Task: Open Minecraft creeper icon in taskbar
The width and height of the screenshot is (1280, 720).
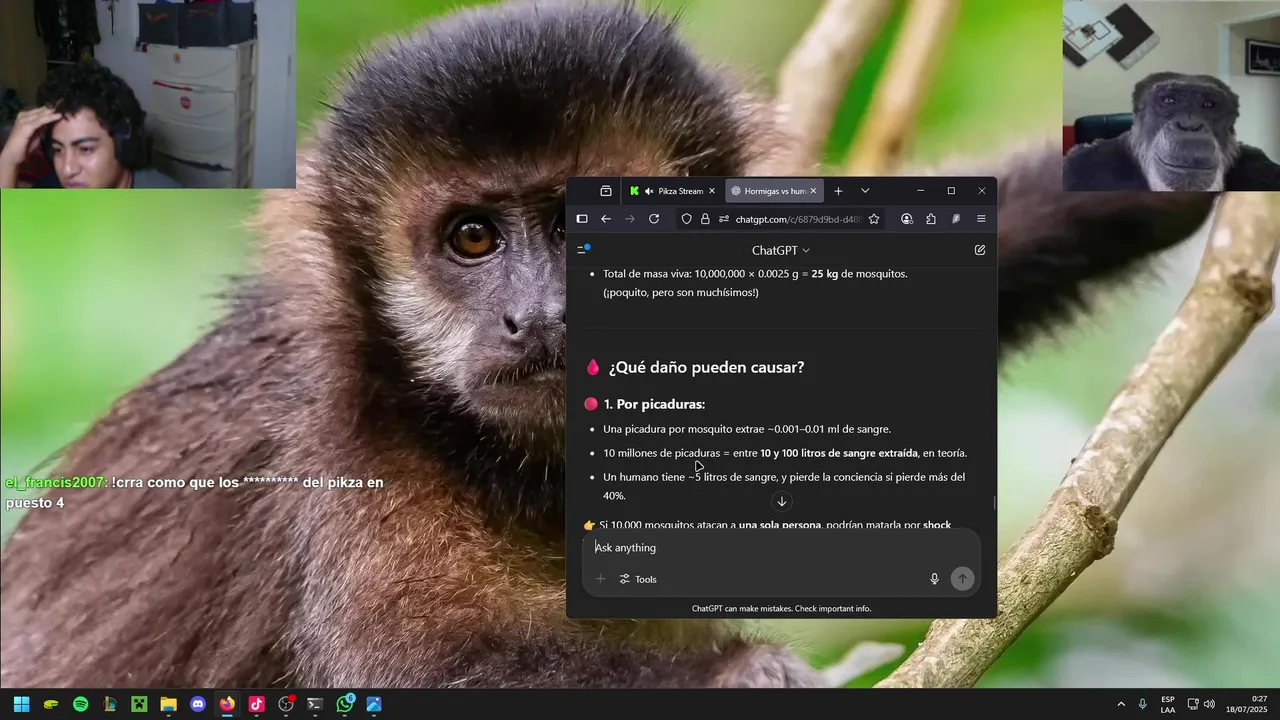Action: pyautogui.click(x=139, y=704)
